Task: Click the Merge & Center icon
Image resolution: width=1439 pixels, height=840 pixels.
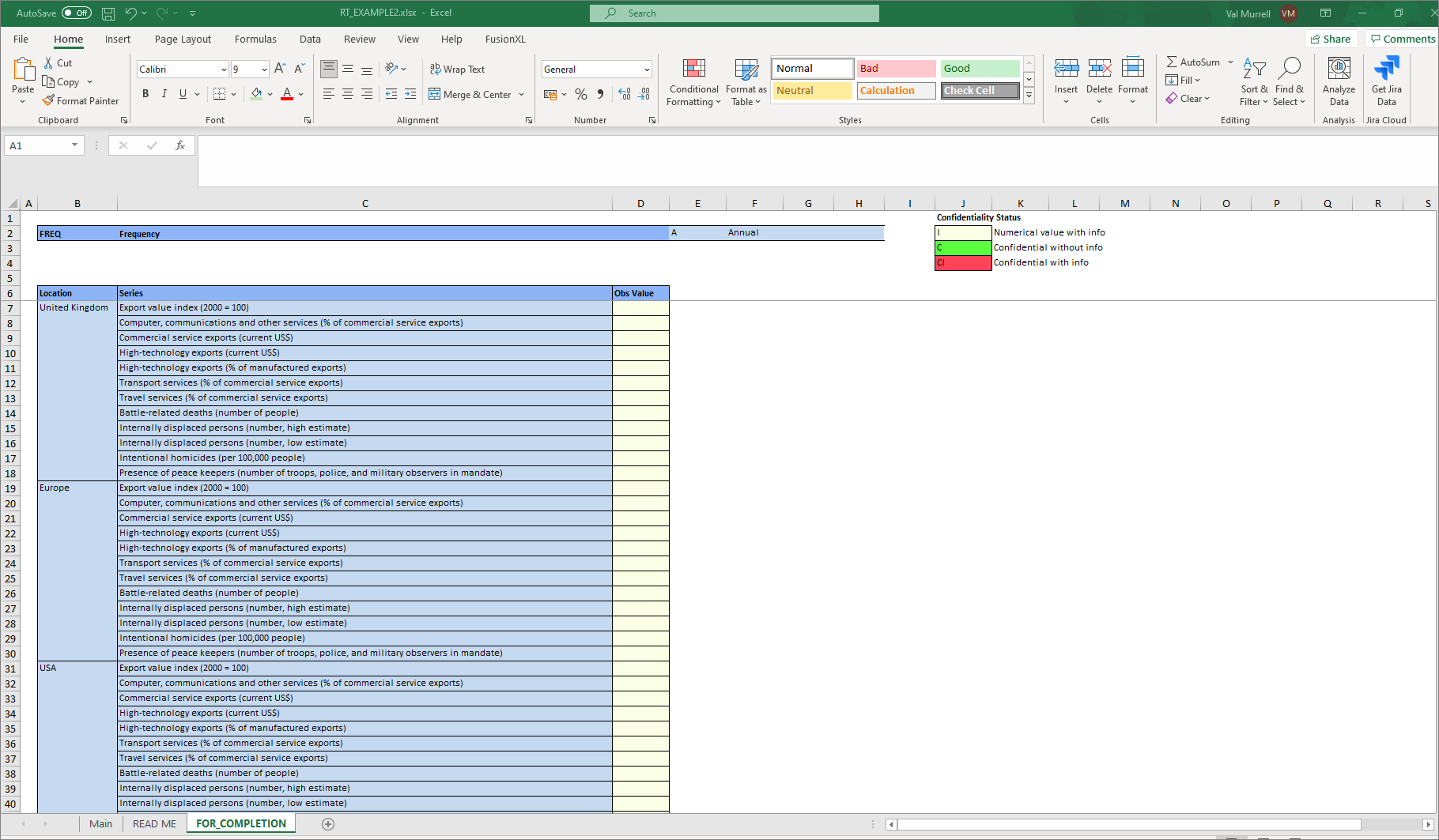Action: (435, 95)
